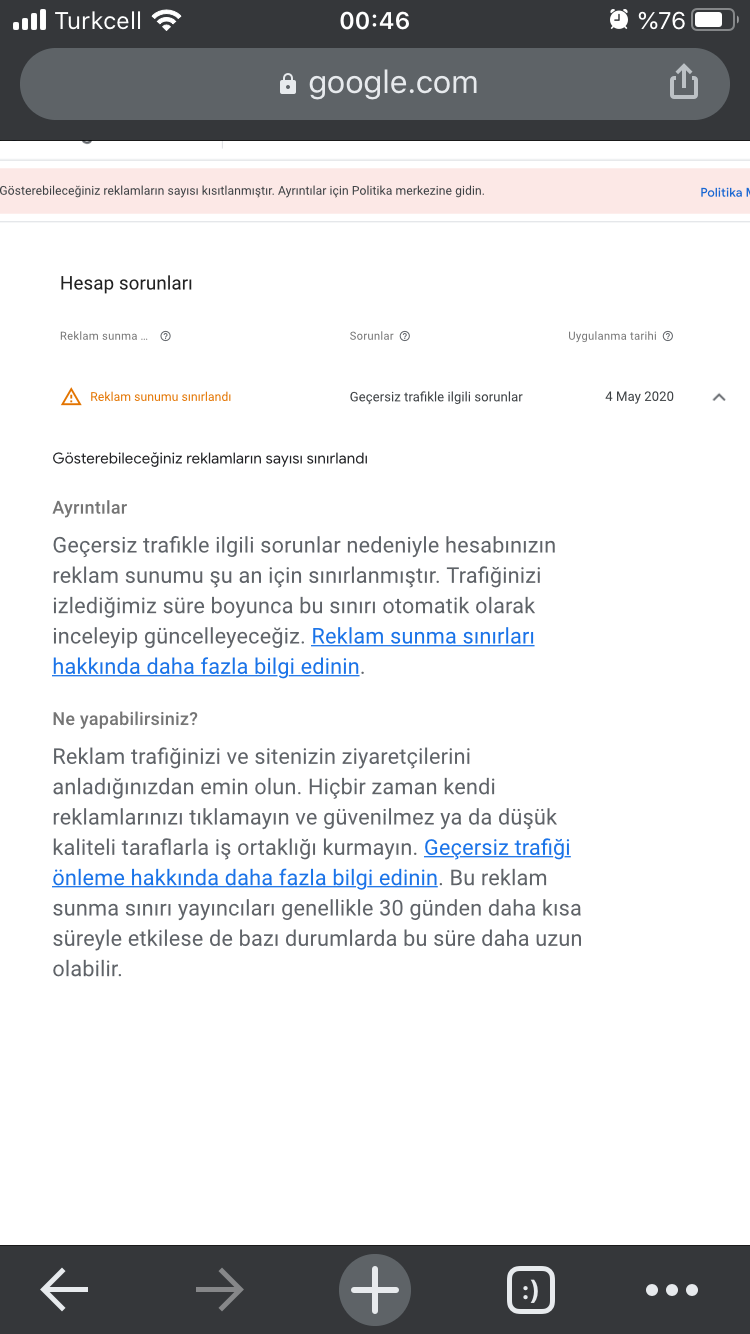Image resolution: width=750 pixels, height=1334 pixels.
Task: Click the Reklam sunumu sınırlandı status text
Action: coord(161,397)
